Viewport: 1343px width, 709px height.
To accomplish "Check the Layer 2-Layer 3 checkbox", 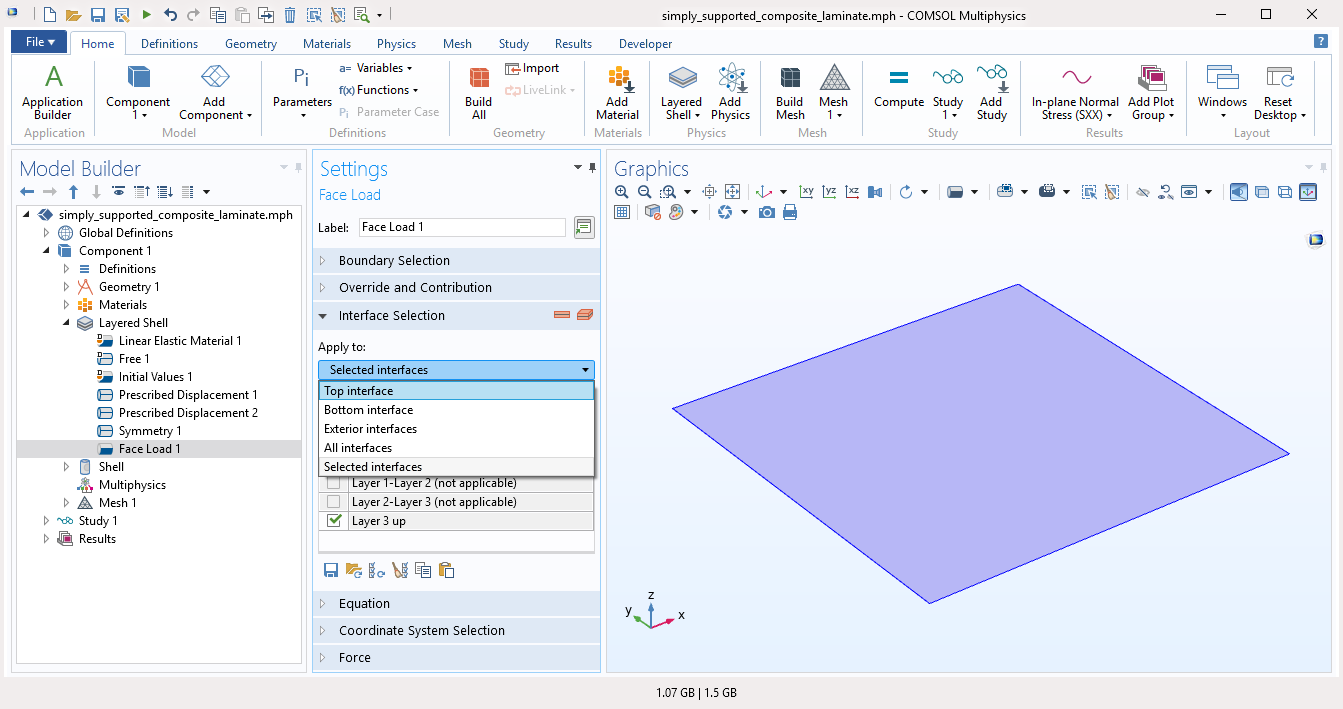I will pos(334,502).
